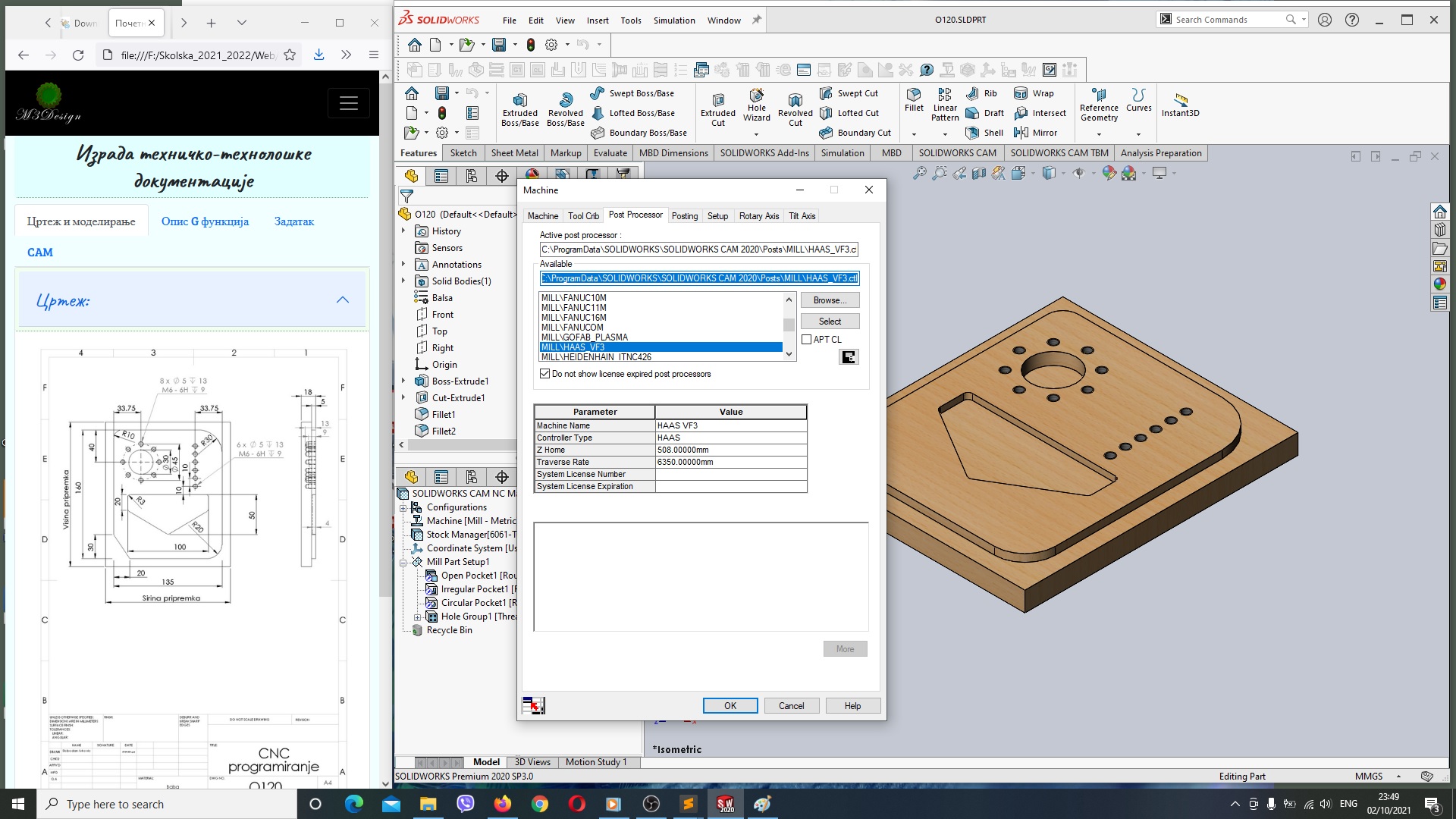Scroll the available post processors list
This screenshot has height=819, width=1456.
789,325
